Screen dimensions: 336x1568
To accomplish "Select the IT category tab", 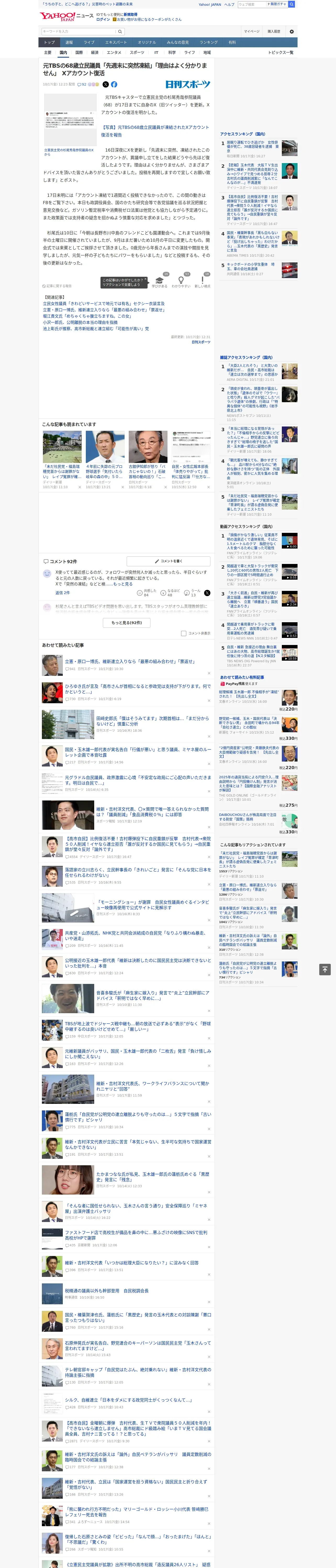I will (156, 52).
